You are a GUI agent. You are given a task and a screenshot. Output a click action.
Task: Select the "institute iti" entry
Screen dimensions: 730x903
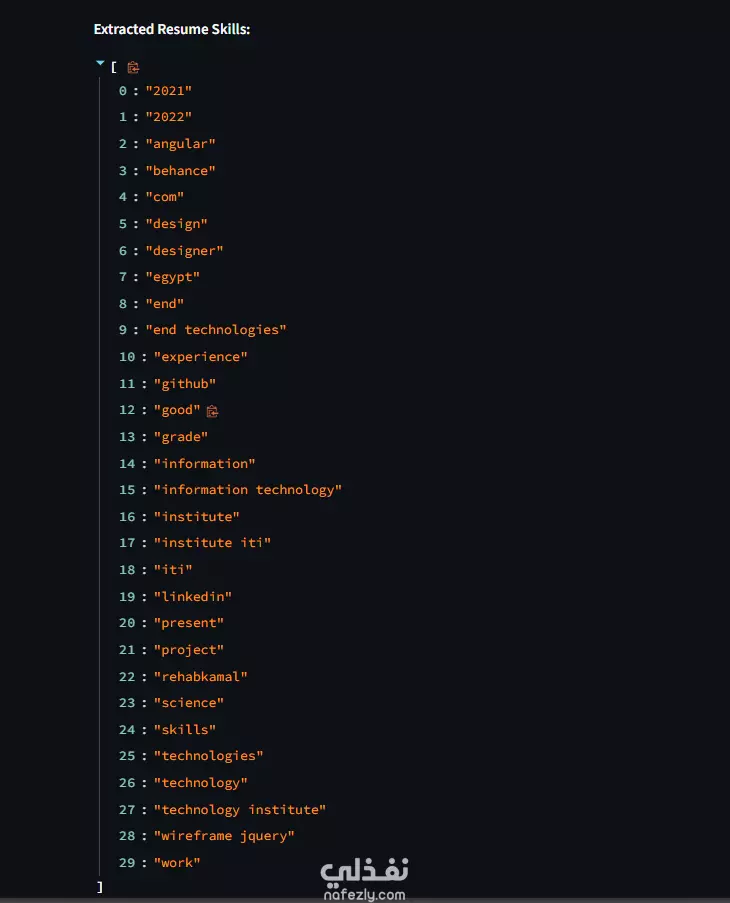212,543
